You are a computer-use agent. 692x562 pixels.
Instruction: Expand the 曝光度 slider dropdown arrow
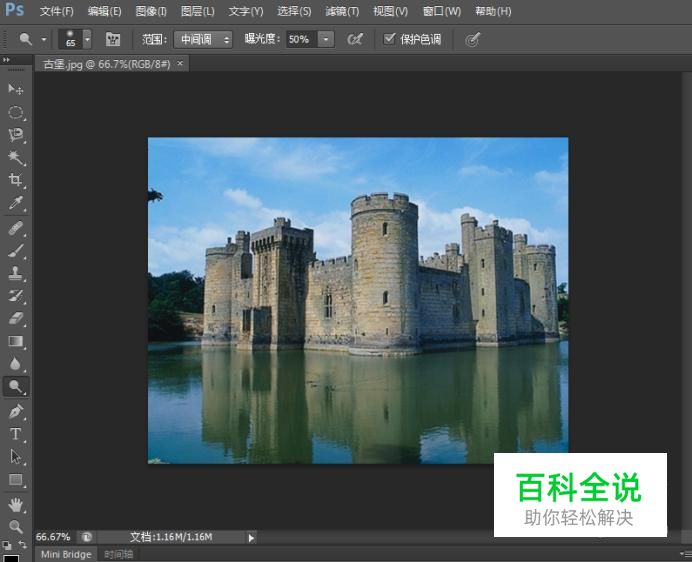(x=326, y=39)
